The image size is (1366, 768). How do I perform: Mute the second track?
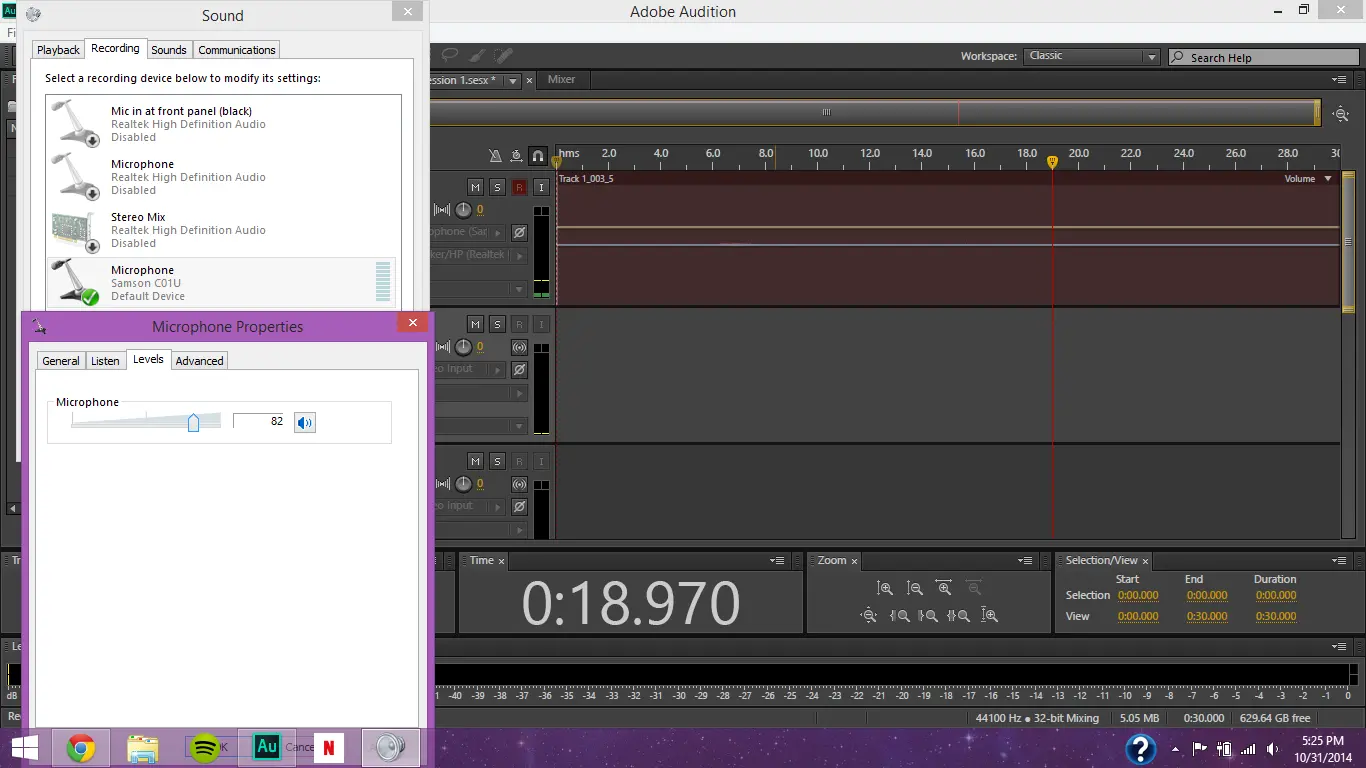coord(475,324)
